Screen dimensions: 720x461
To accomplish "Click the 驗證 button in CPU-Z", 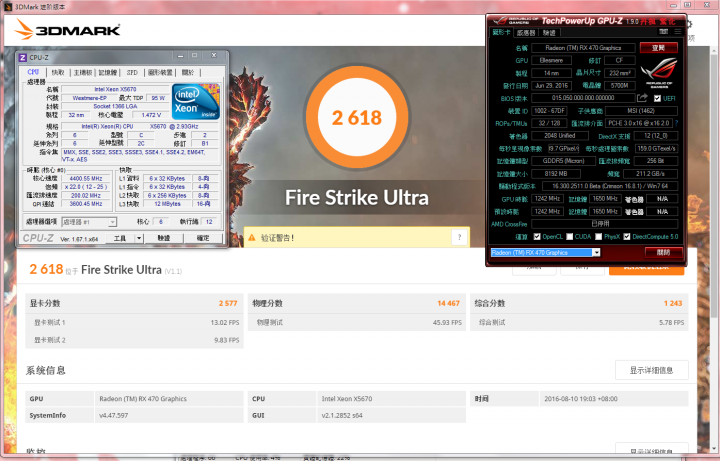I will pos(163,238).
